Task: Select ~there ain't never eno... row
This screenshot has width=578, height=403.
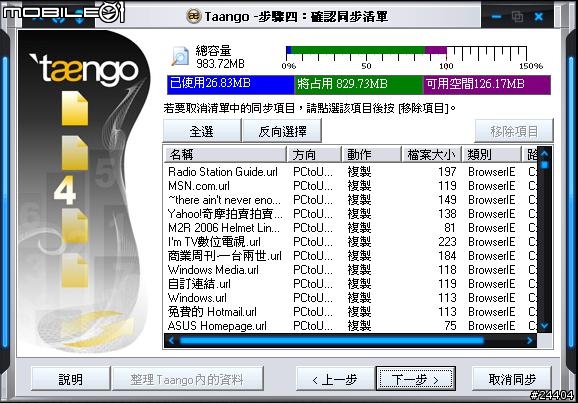Action: point(350,200)
